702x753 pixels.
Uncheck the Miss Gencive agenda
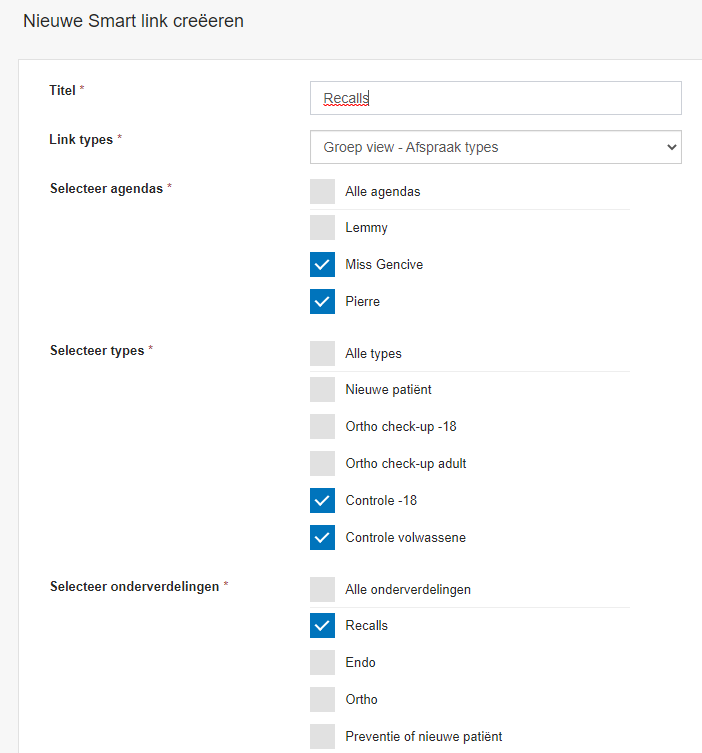[322, 265]
